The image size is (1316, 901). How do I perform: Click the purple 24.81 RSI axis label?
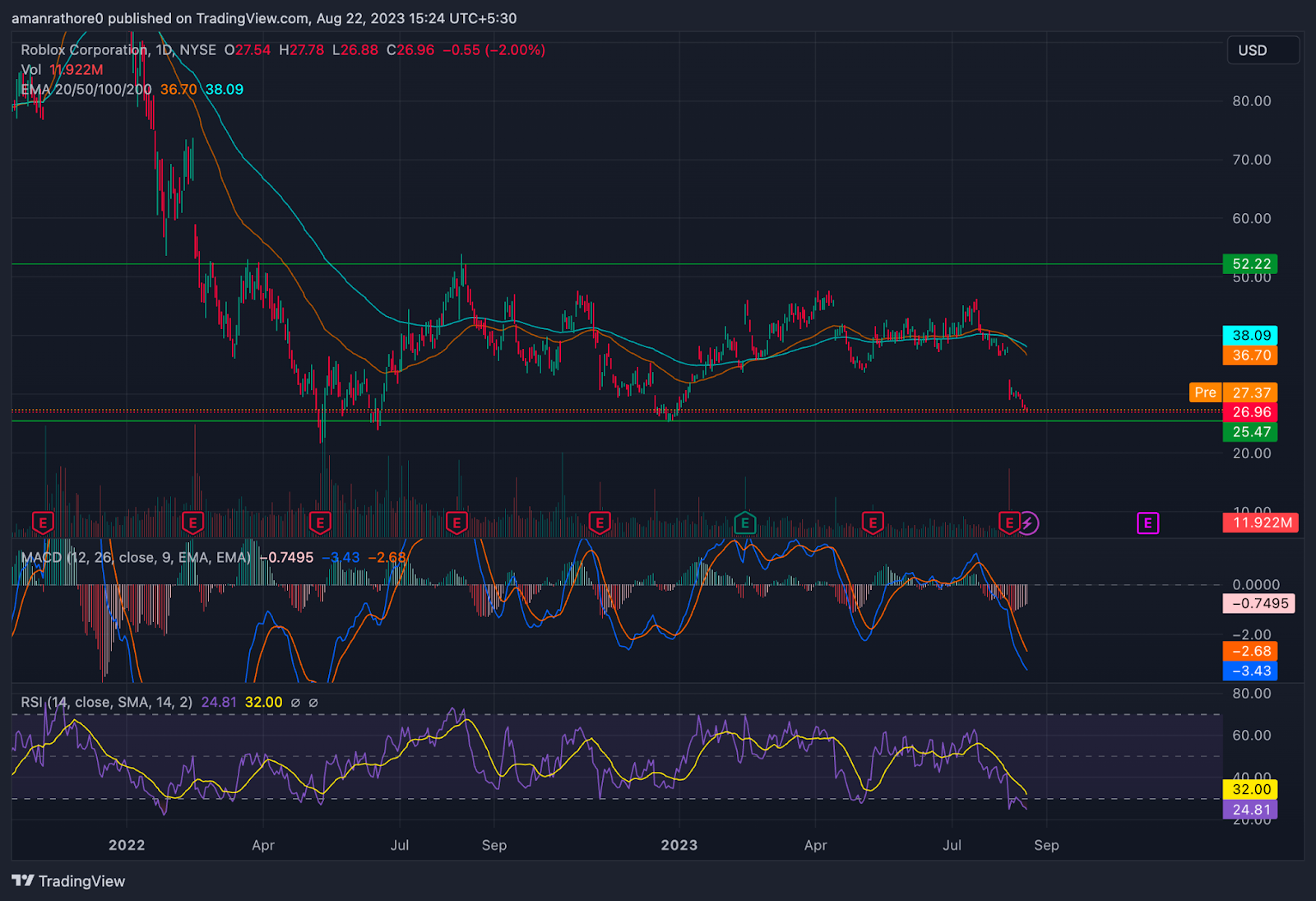[1250, 809]
